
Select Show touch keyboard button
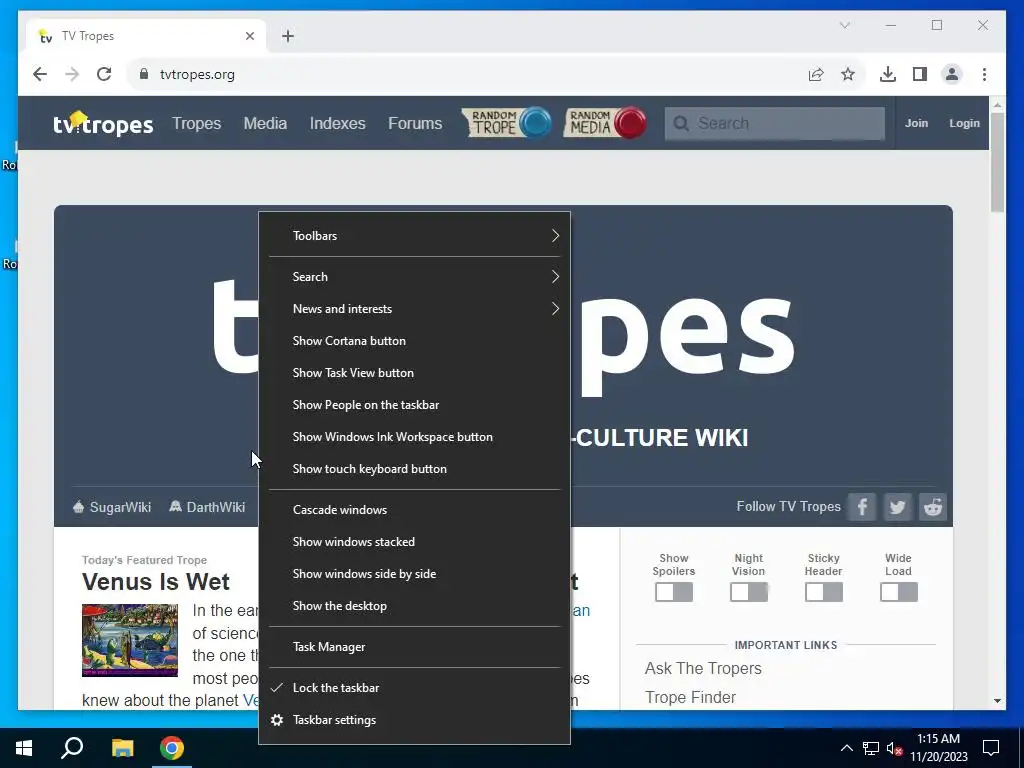pyautogui.click(x=415, y=469)
